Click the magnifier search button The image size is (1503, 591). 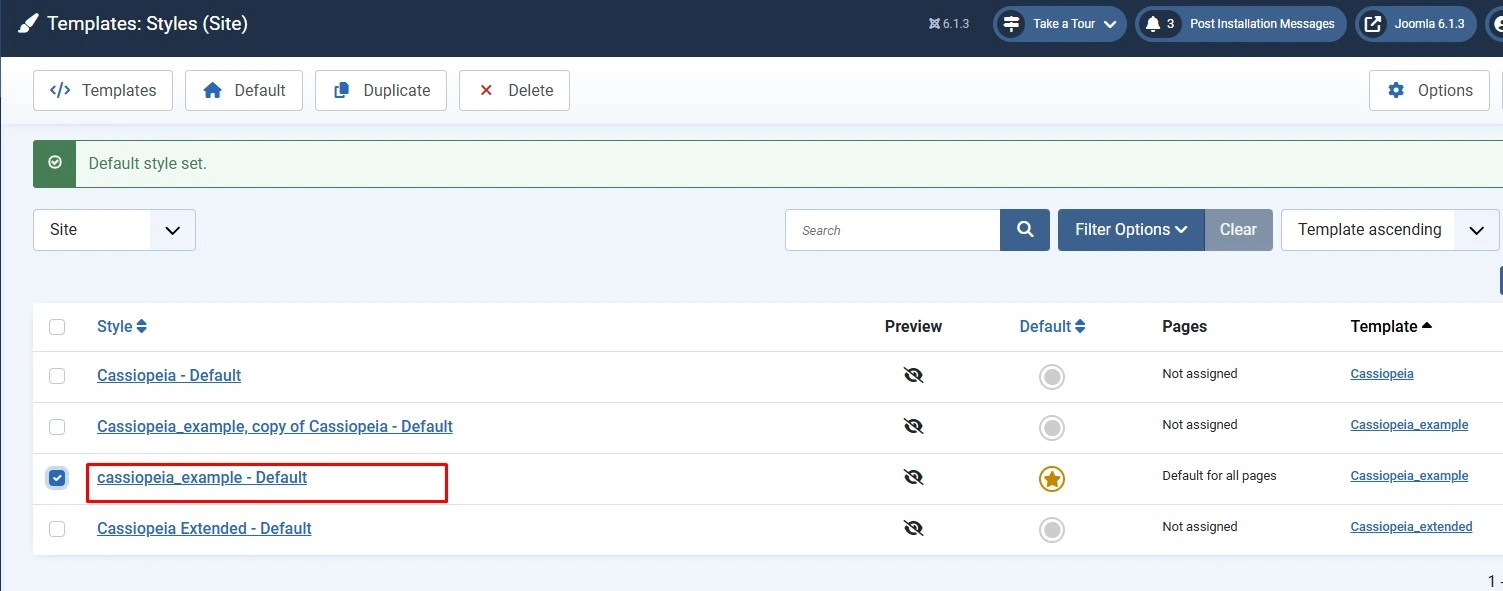[x=1025, y=230]
